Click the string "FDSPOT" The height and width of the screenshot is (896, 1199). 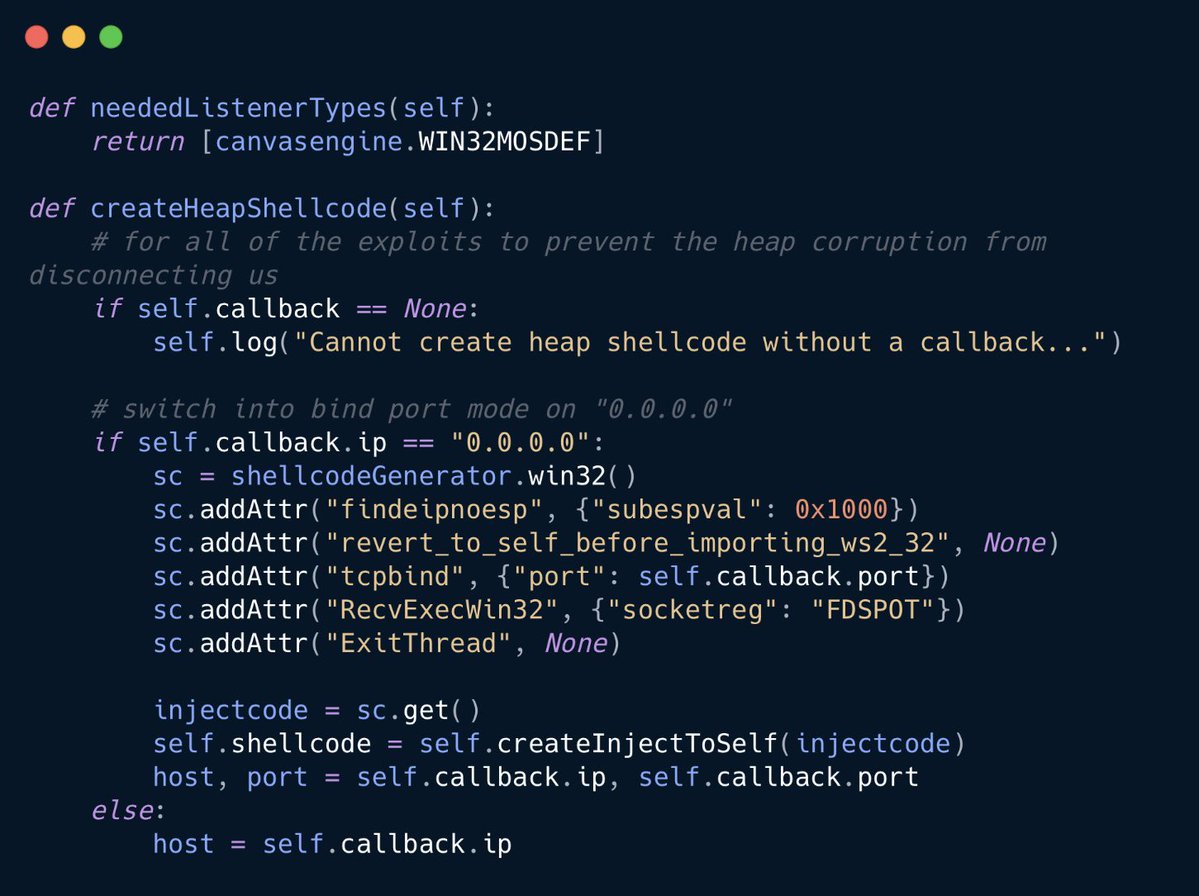(x=872, y=610)
